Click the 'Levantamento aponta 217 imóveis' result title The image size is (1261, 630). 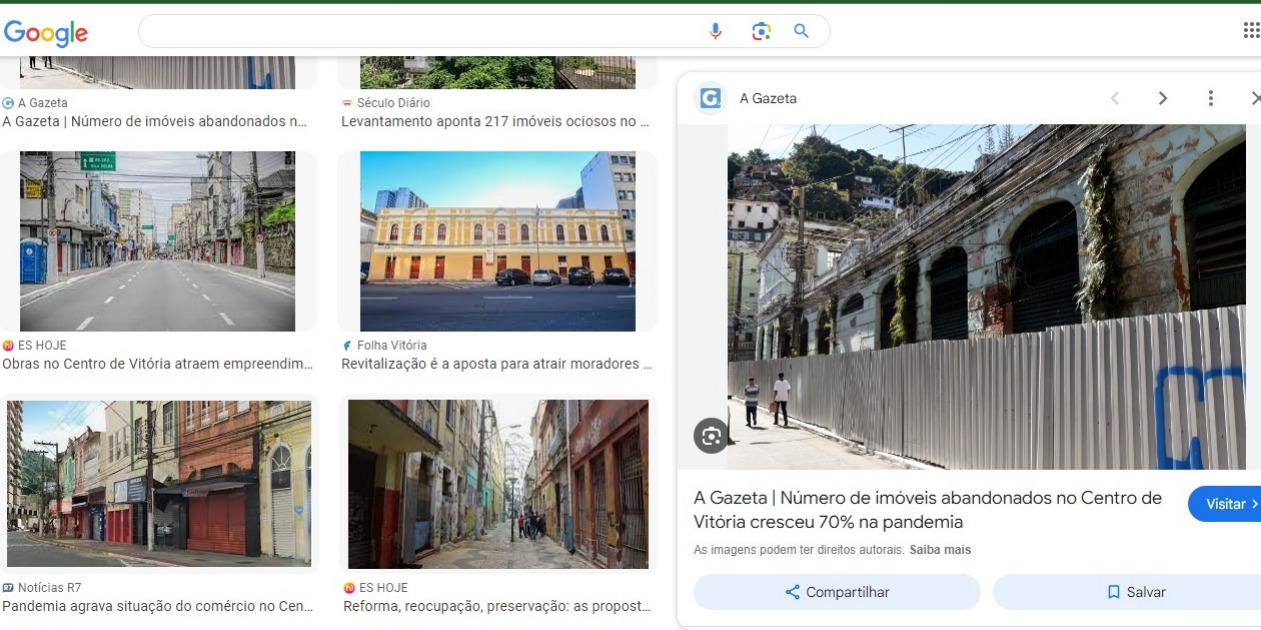coord(495,122)
